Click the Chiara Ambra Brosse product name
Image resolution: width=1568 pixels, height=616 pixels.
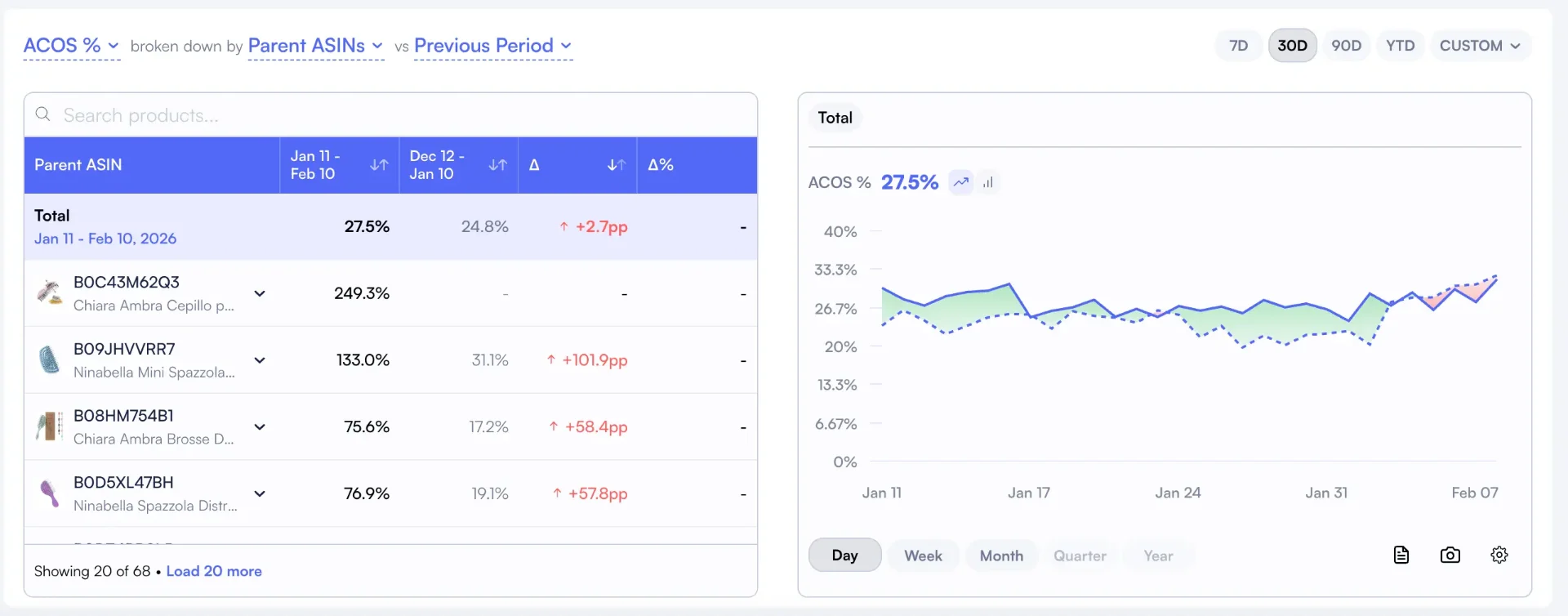click(x=154, y=440)
